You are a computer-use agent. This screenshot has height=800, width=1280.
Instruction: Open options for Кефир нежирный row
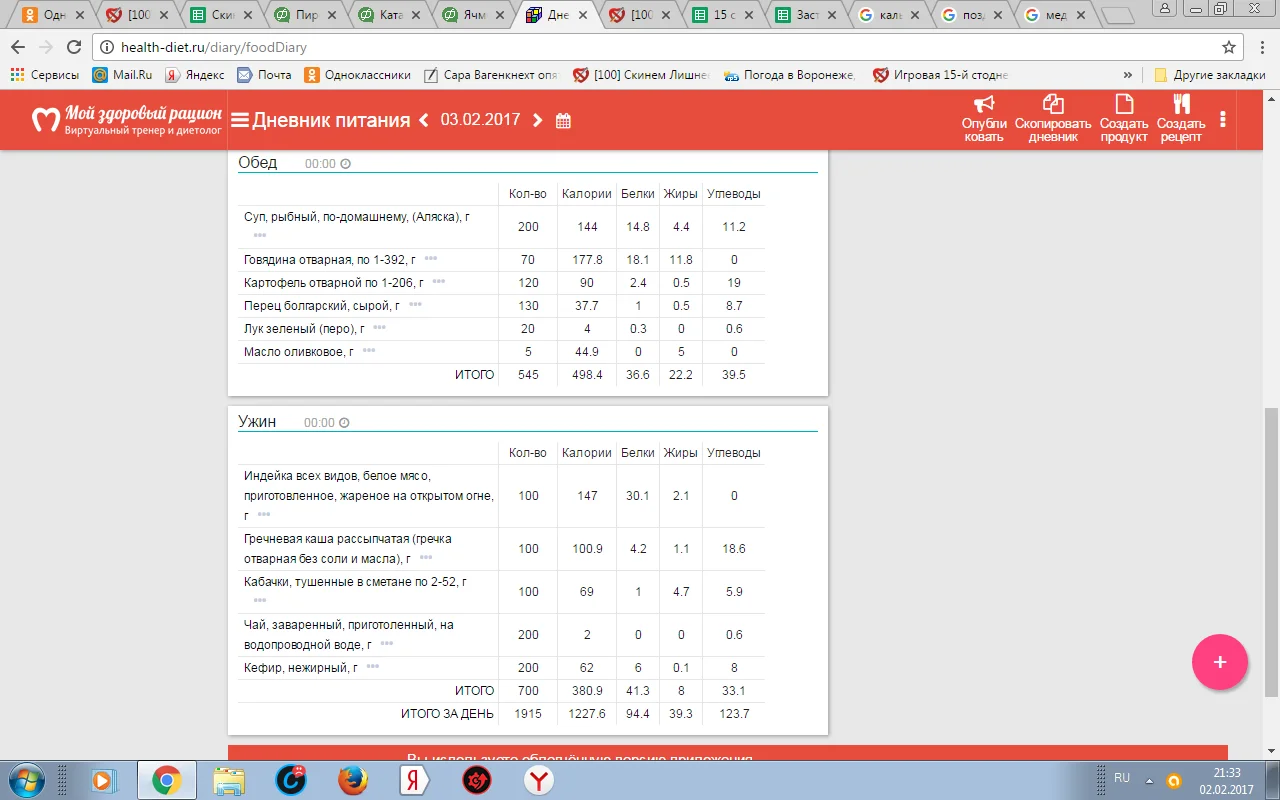373,666
